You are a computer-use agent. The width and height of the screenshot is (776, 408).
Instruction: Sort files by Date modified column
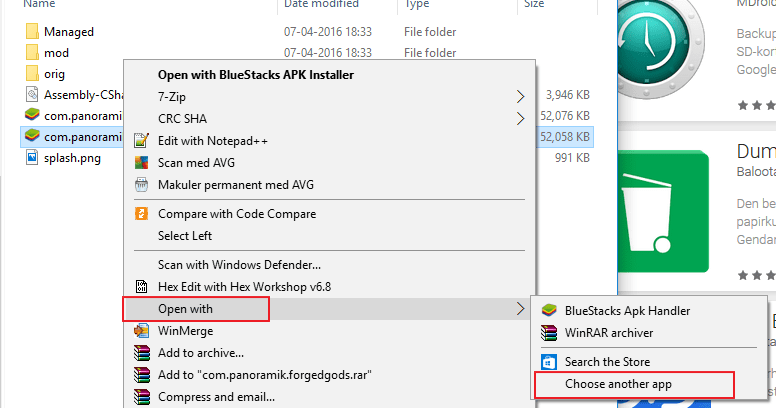click(x=320, y=5)
